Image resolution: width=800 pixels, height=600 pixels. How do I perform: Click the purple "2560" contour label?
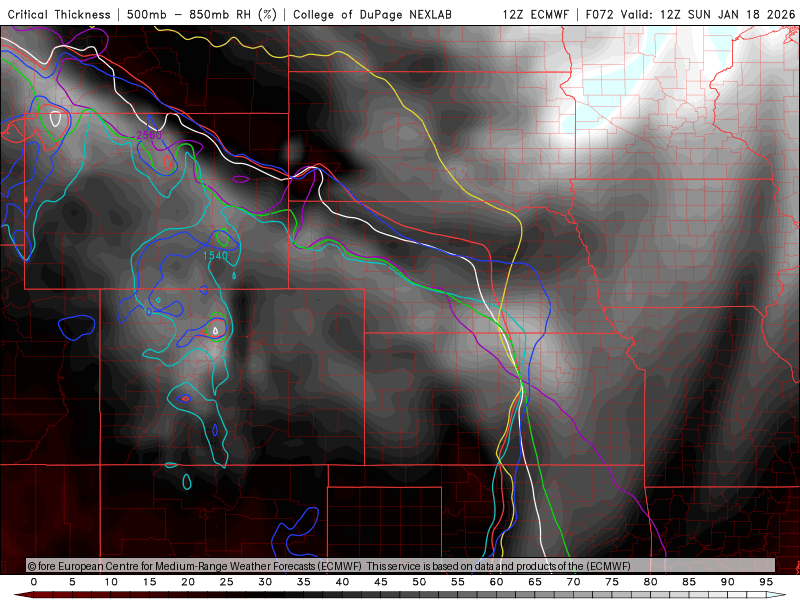pyautogui.click(x=149, y=135)
